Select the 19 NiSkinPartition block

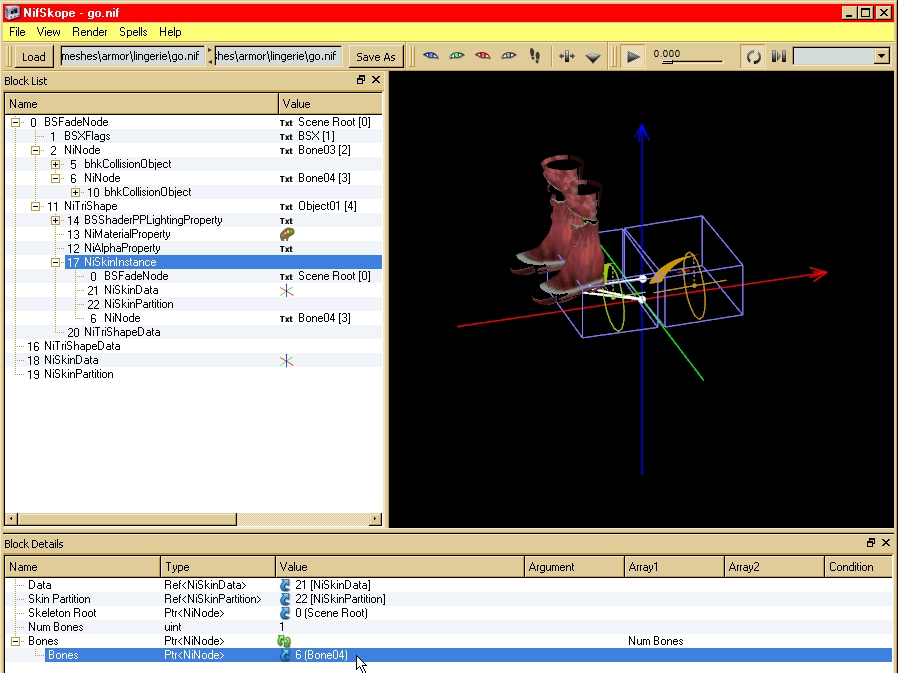pos(78,374)
